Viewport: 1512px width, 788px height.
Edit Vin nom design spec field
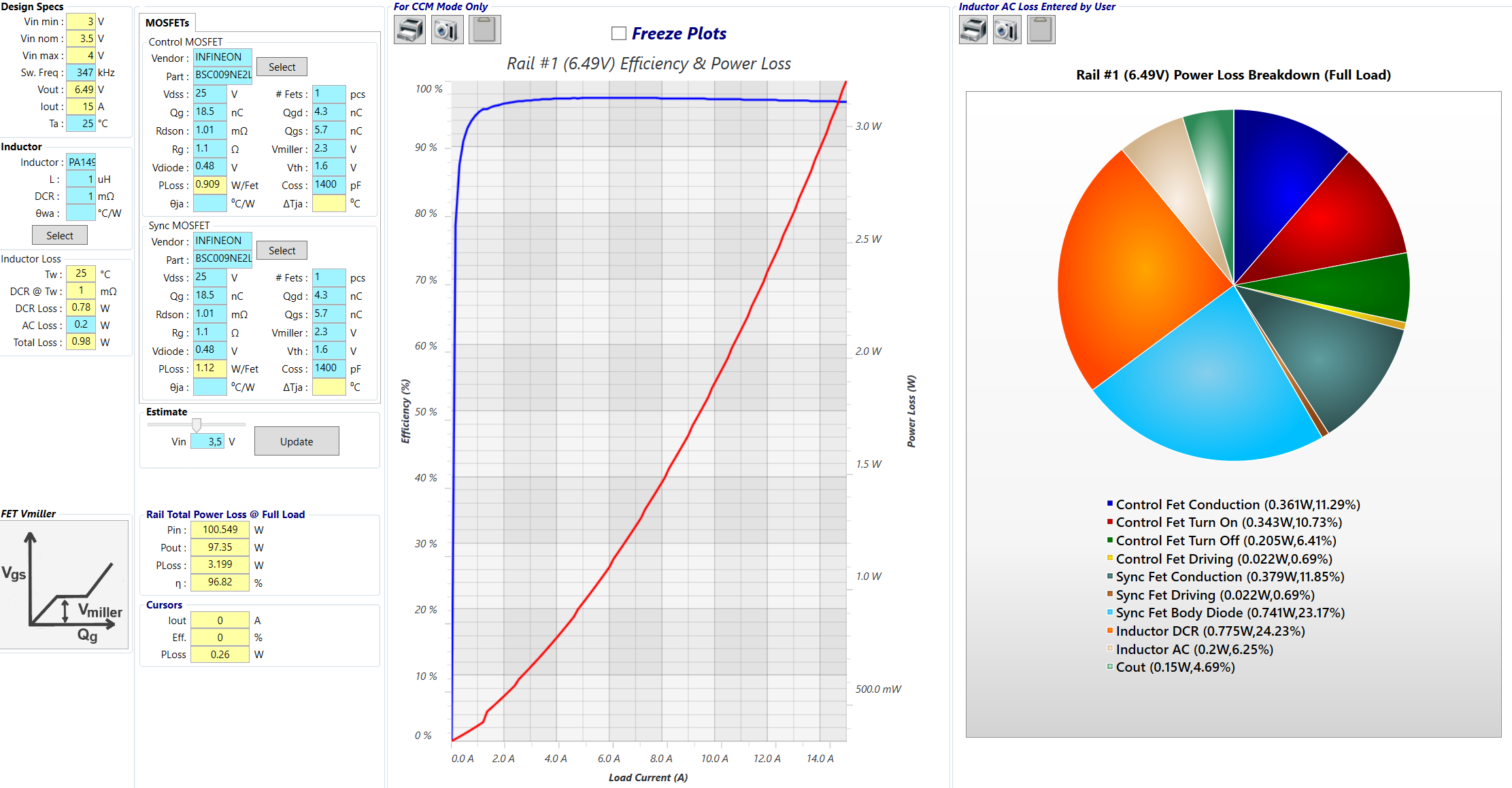tap(81, 39)
